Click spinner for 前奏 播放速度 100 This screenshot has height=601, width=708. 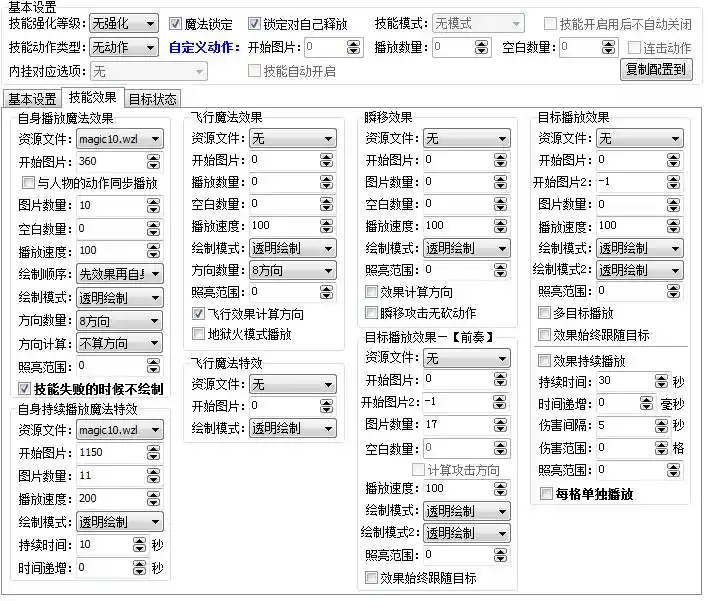point(500,489)
